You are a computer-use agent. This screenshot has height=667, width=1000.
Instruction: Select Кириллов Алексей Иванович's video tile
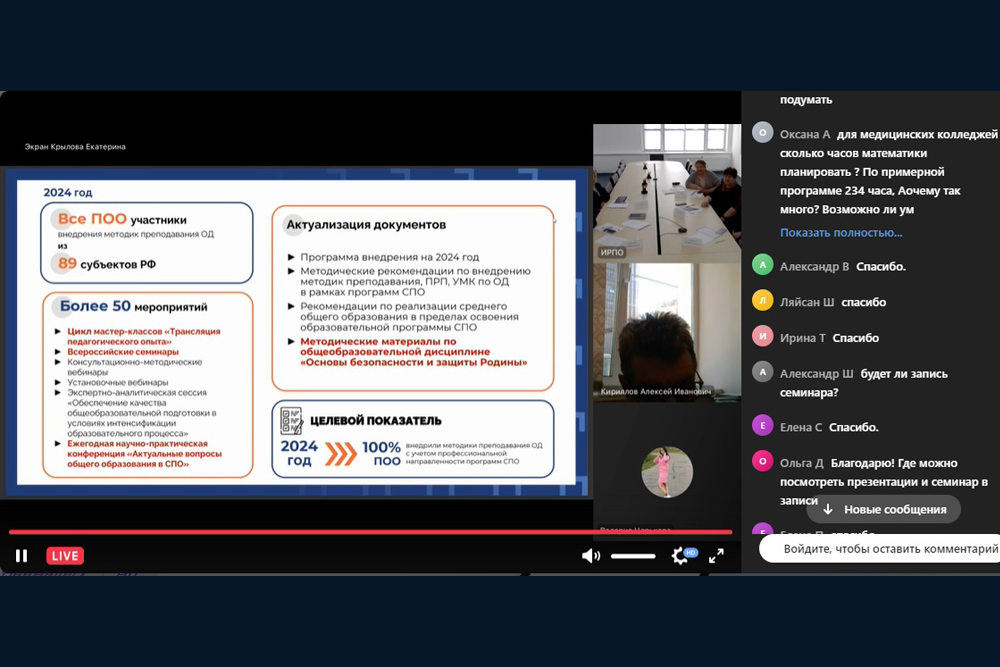click(x=667, y=332)
